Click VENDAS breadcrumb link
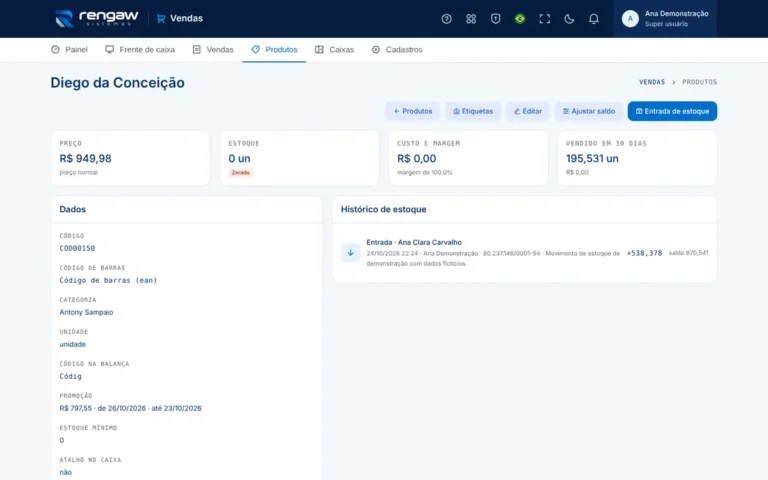Image resolution: width=768 pixels, height=480 pixels. [x=652, y=82]
